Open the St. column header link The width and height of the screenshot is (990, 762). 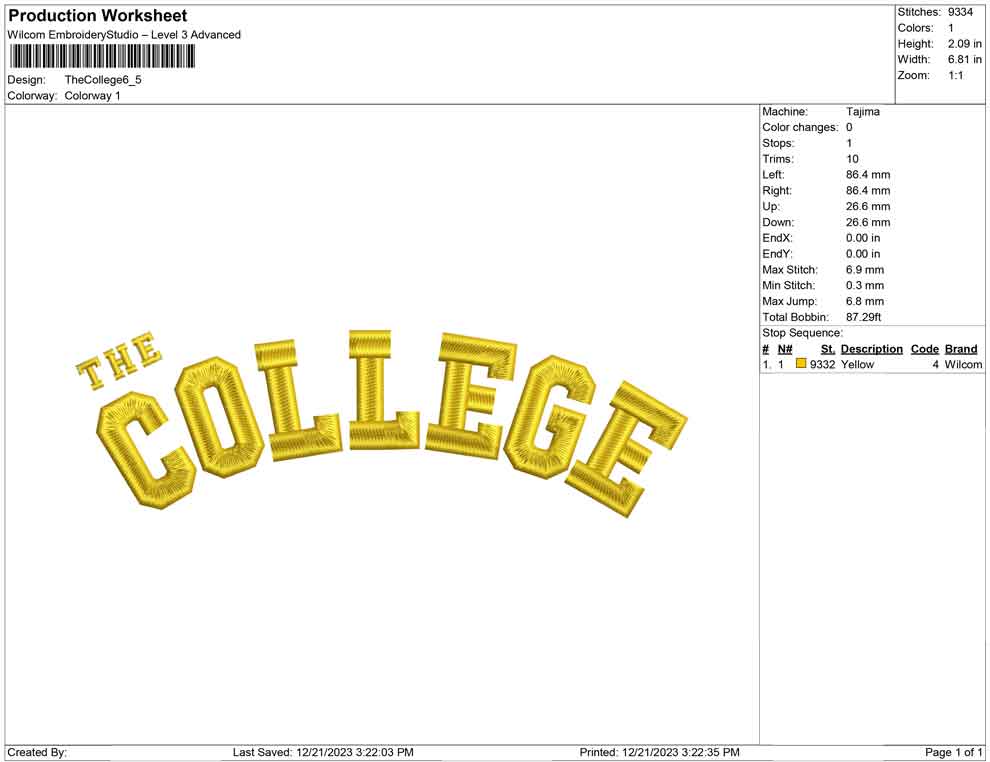[827, 348]
